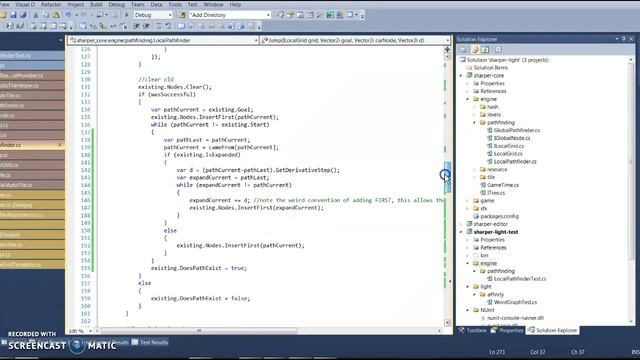
Task: Collapse the sharper-light-test project node
Action: pos(461,232)
